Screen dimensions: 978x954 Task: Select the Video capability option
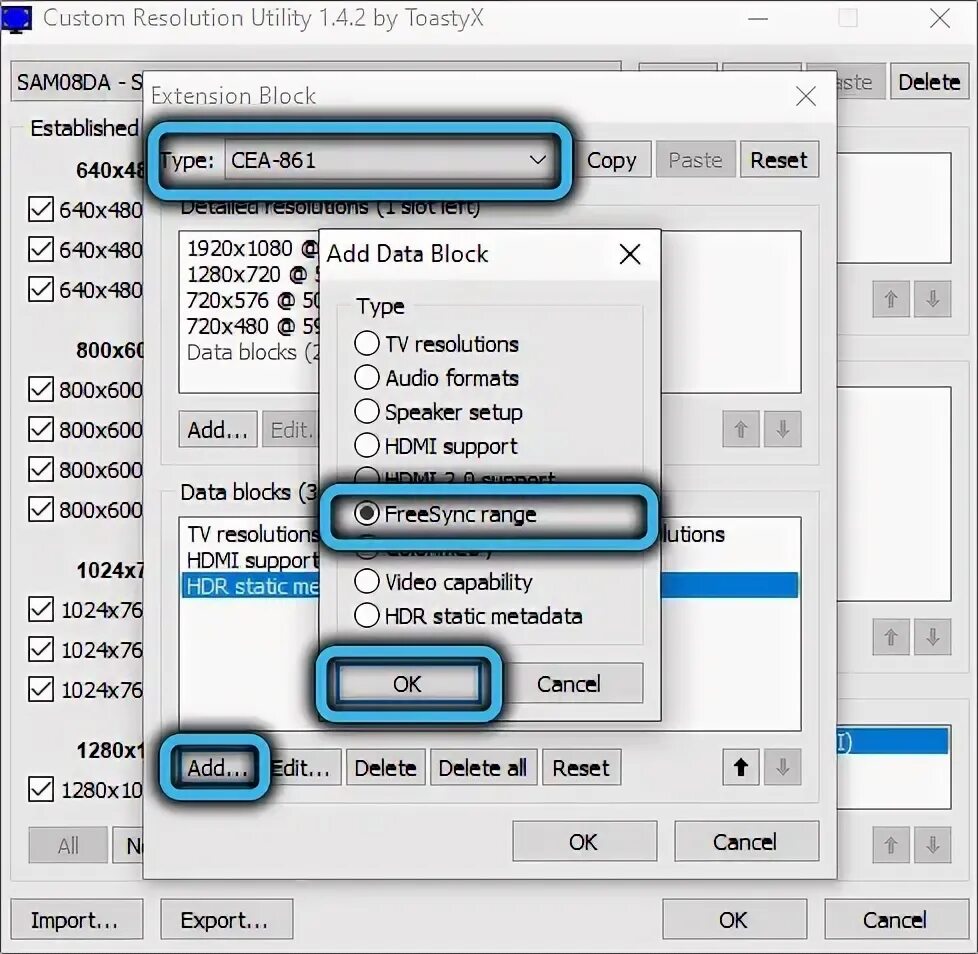(366, 581)
